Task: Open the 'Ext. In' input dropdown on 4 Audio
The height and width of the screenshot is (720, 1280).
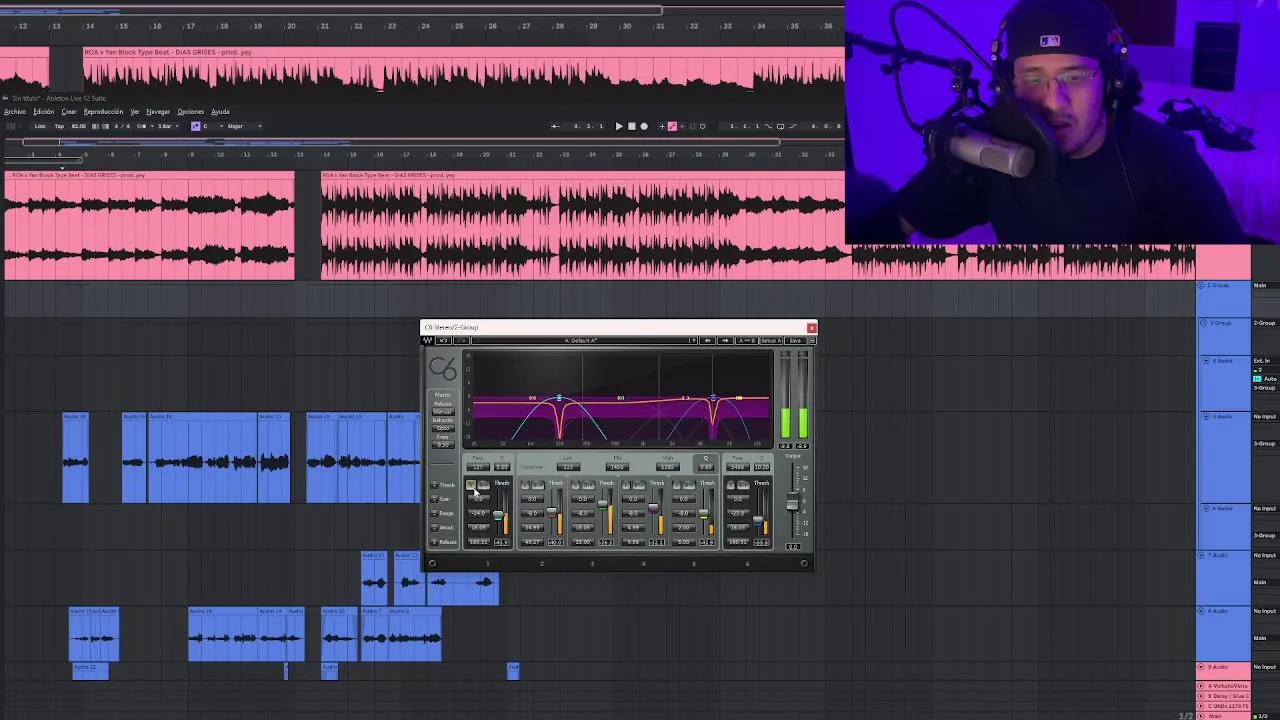Action: [1265, 361]
